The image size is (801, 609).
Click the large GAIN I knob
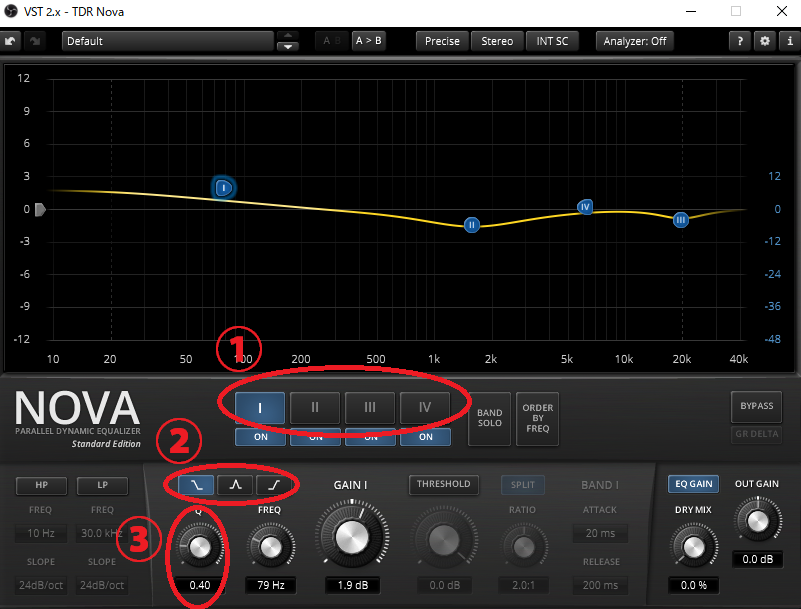point(352,536)
